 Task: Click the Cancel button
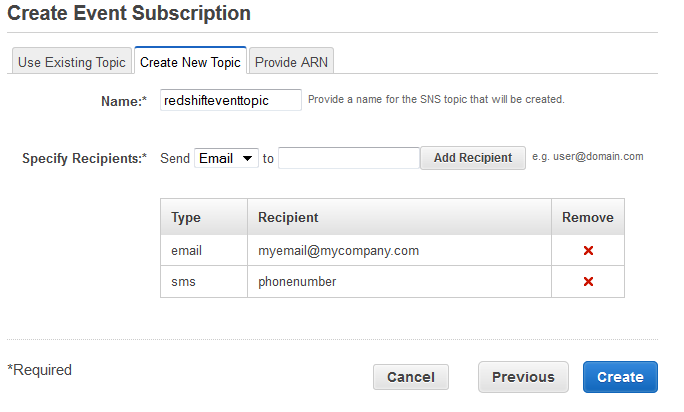411,377
